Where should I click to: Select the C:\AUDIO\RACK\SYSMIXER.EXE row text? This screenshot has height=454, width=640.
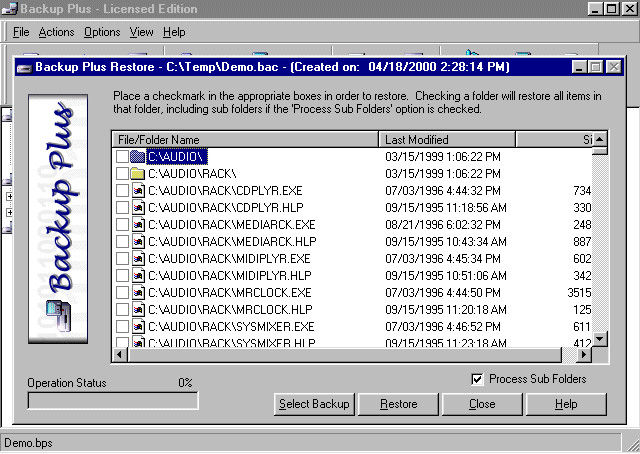coord(231,327)
